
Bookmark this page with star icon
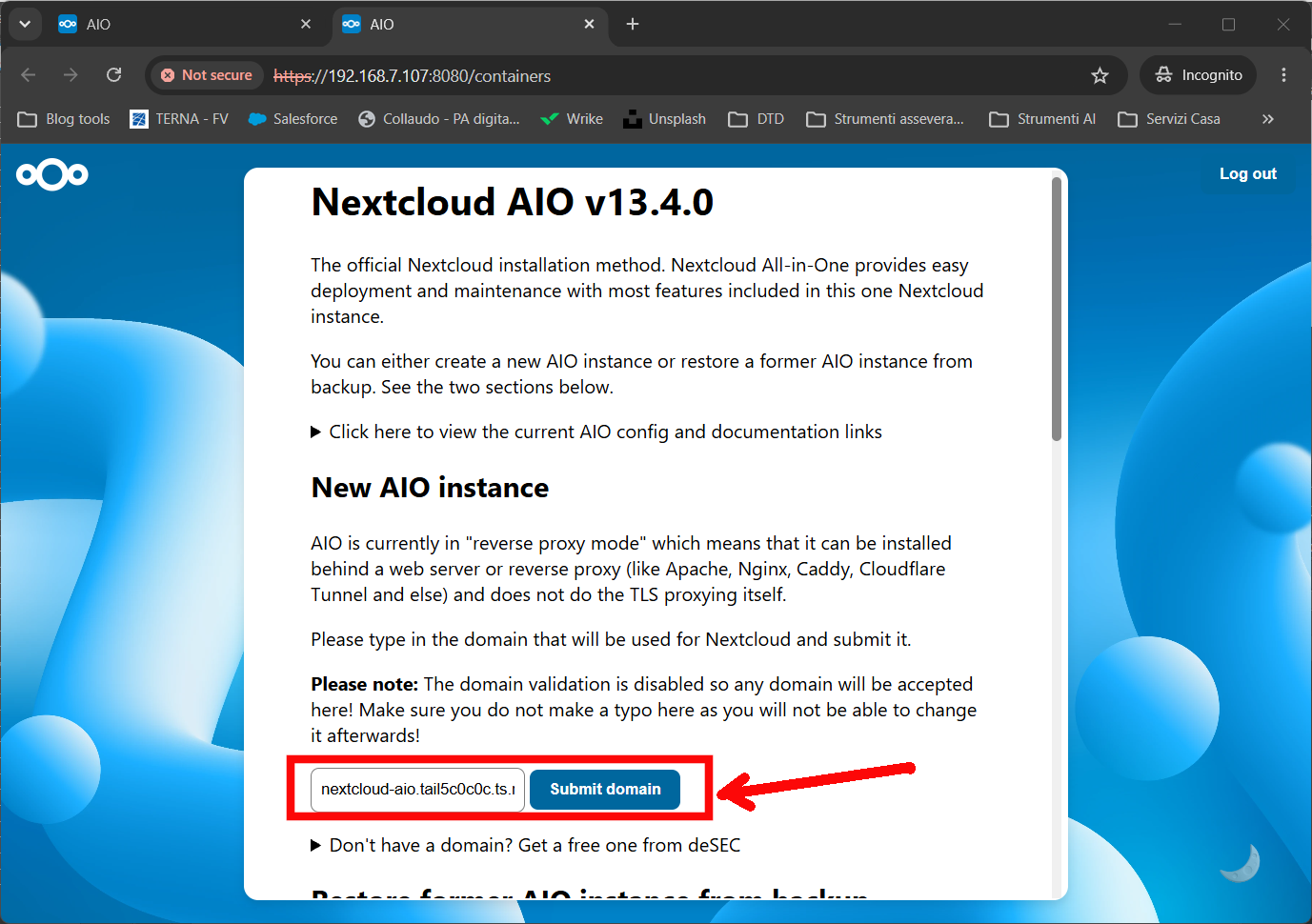point(1100,75)
